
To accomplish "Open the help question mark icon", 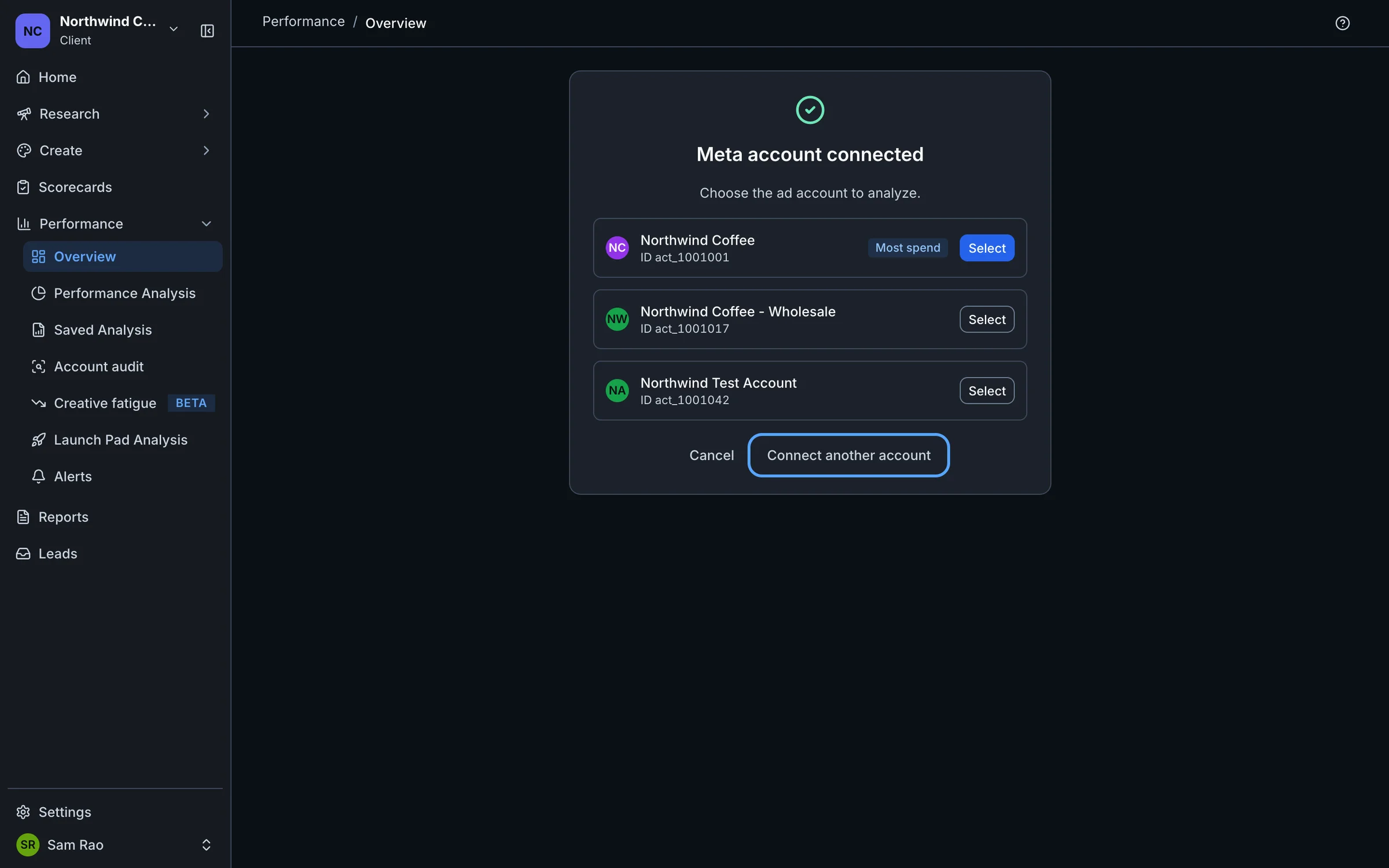I will tap(1342, 23).
